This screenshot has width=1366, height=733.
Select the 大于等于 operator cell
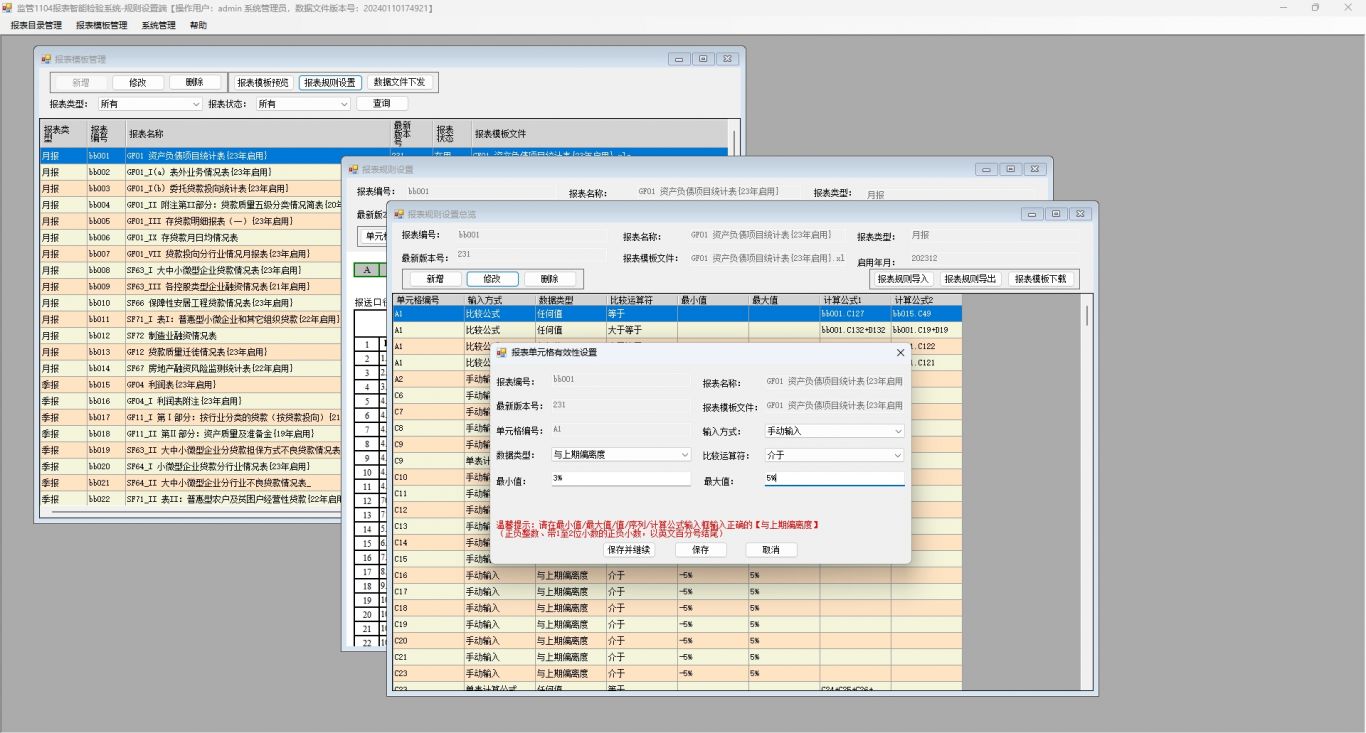(x=641, y=329)
